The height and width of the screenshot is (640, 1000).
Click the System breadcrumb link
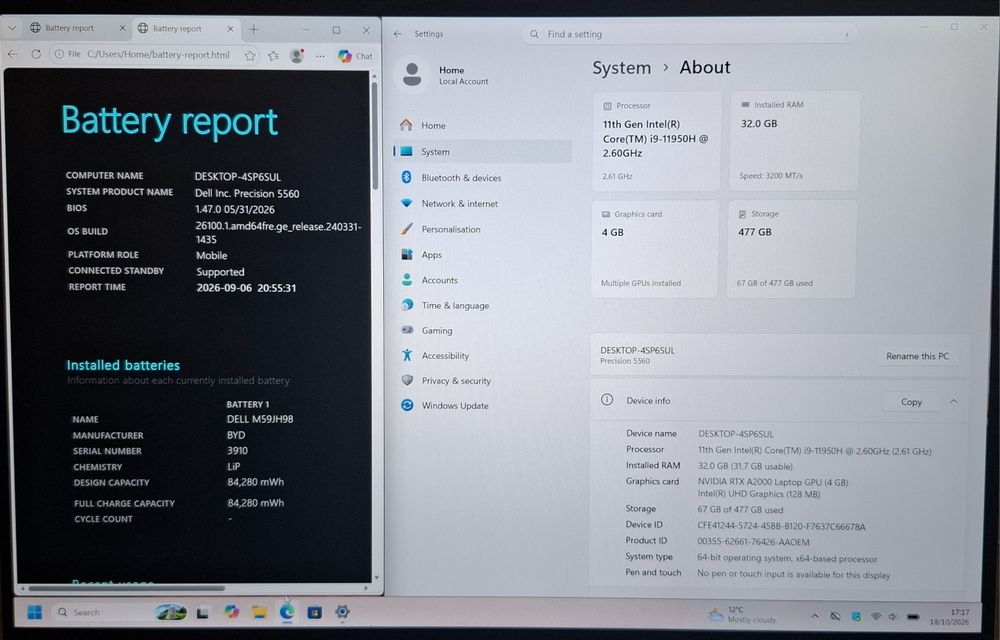point(621,68)
